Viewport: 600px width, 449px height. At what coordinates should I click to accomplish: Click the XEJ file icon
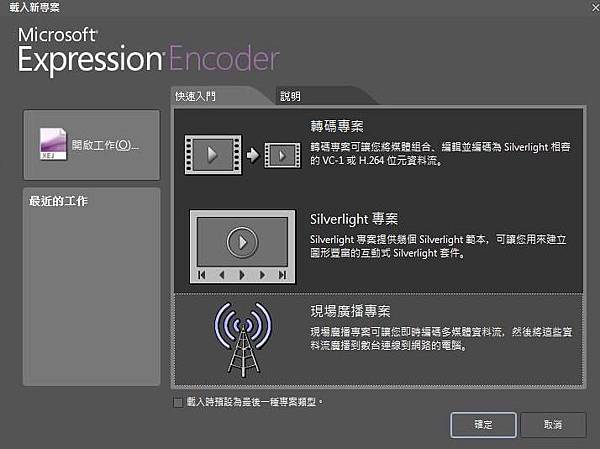tap(53, 144)
